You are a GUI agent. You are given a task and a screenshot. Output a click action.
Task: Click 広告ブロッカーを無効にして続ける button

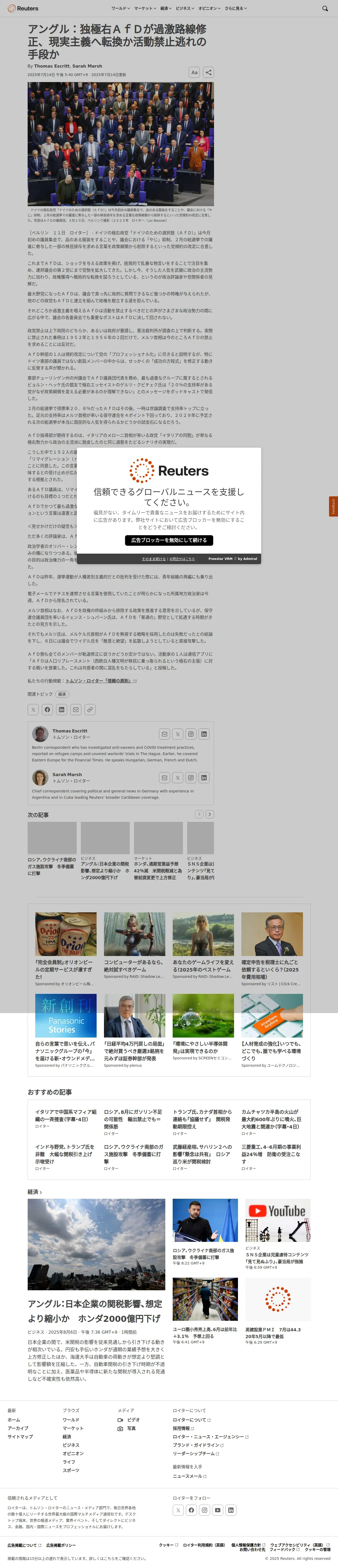click(x=169, y=540)
